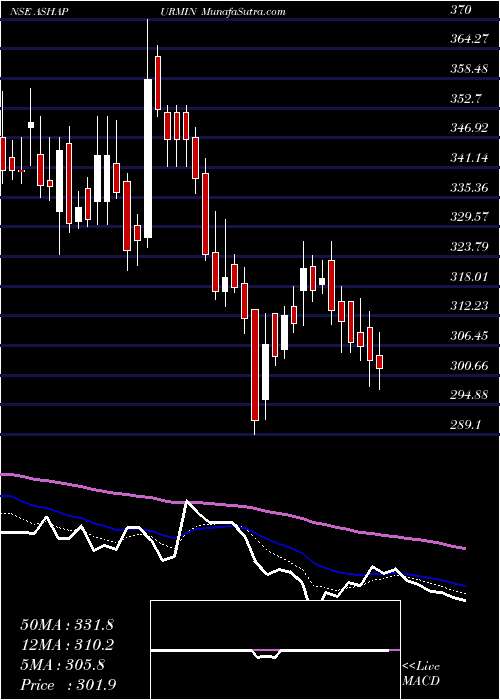
Task: Click the 312.23 price axis label
Action: coord(467,306)
